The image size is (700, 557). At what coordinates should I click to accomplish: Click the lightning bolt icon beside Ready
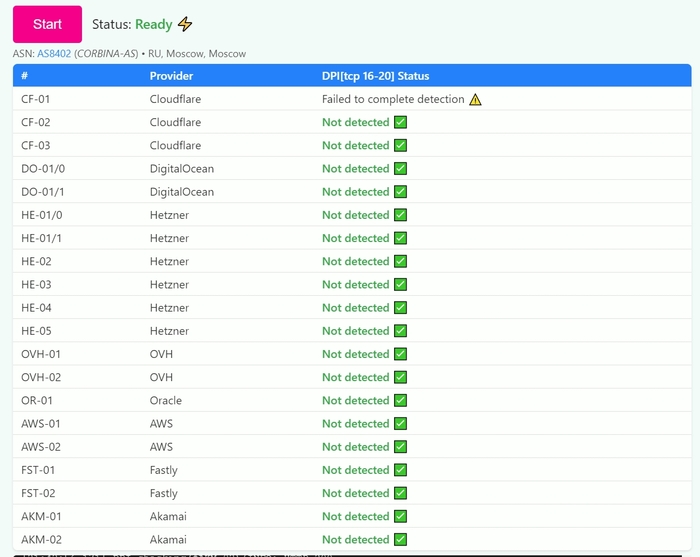coord(185,25)
